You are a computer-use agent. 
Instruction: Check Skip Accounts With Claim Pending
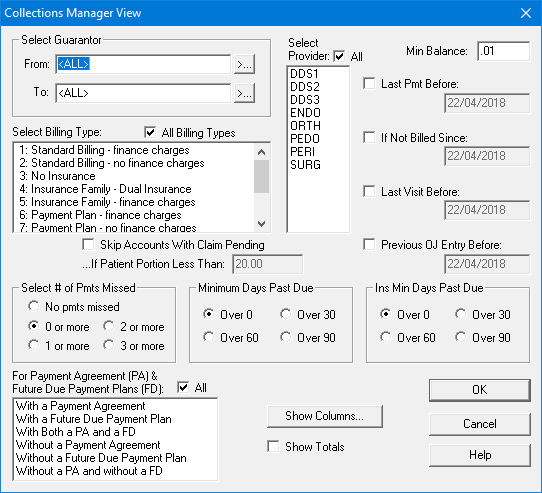click(88, 245)
